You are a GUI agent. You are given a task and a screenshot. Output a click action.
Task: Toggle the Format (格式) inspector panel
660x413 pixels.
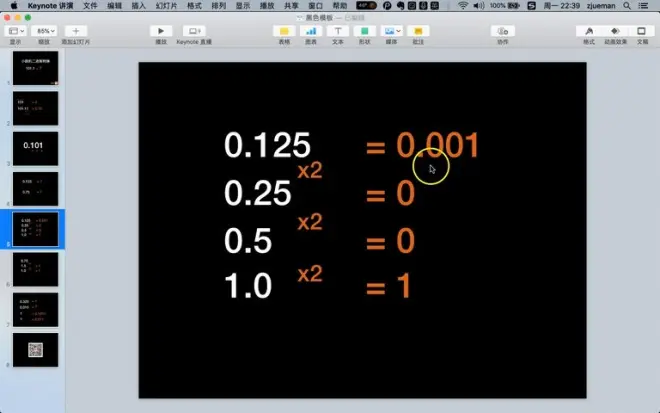click(x=590, y=32)
